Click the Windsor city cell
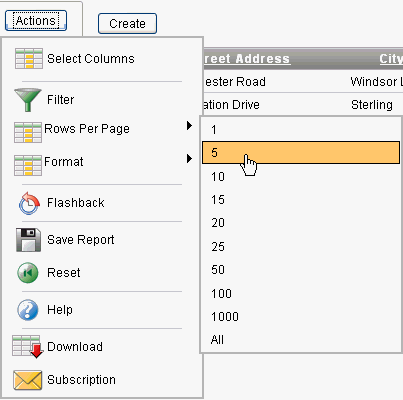 (x=376, y=82)
